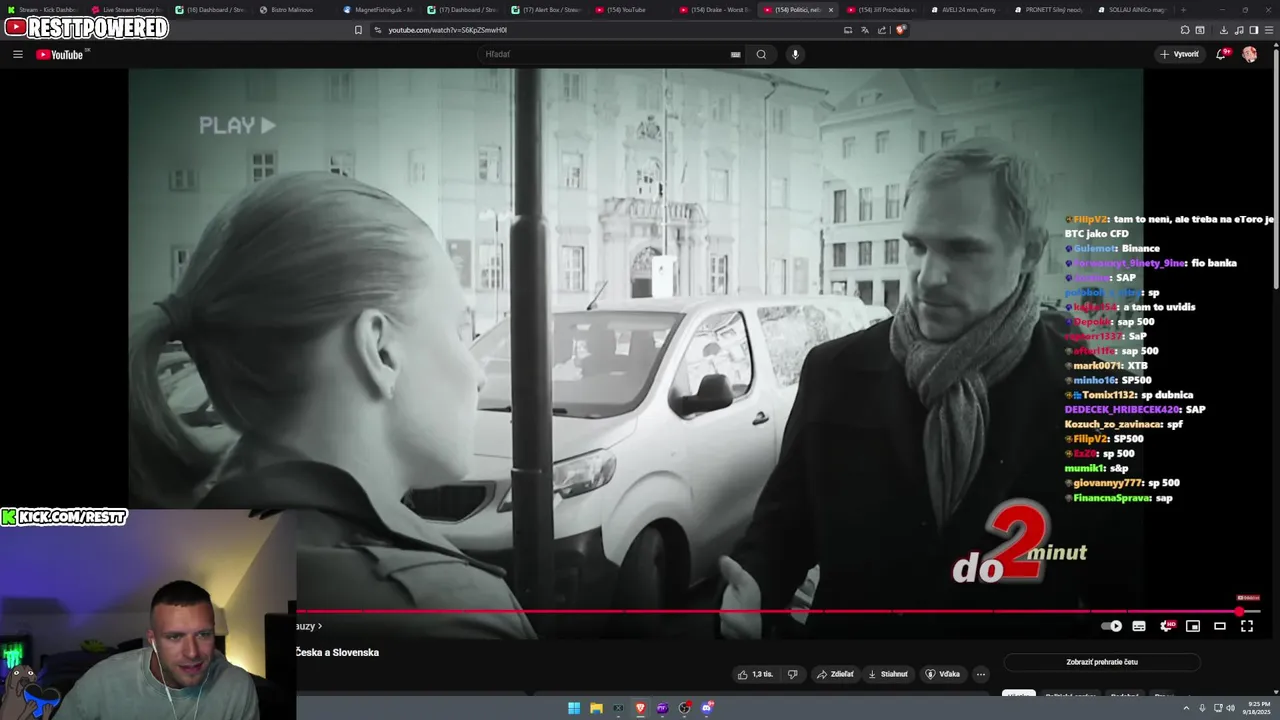Dislike the video
1280x720 pixels.
[x=792, y=674]
